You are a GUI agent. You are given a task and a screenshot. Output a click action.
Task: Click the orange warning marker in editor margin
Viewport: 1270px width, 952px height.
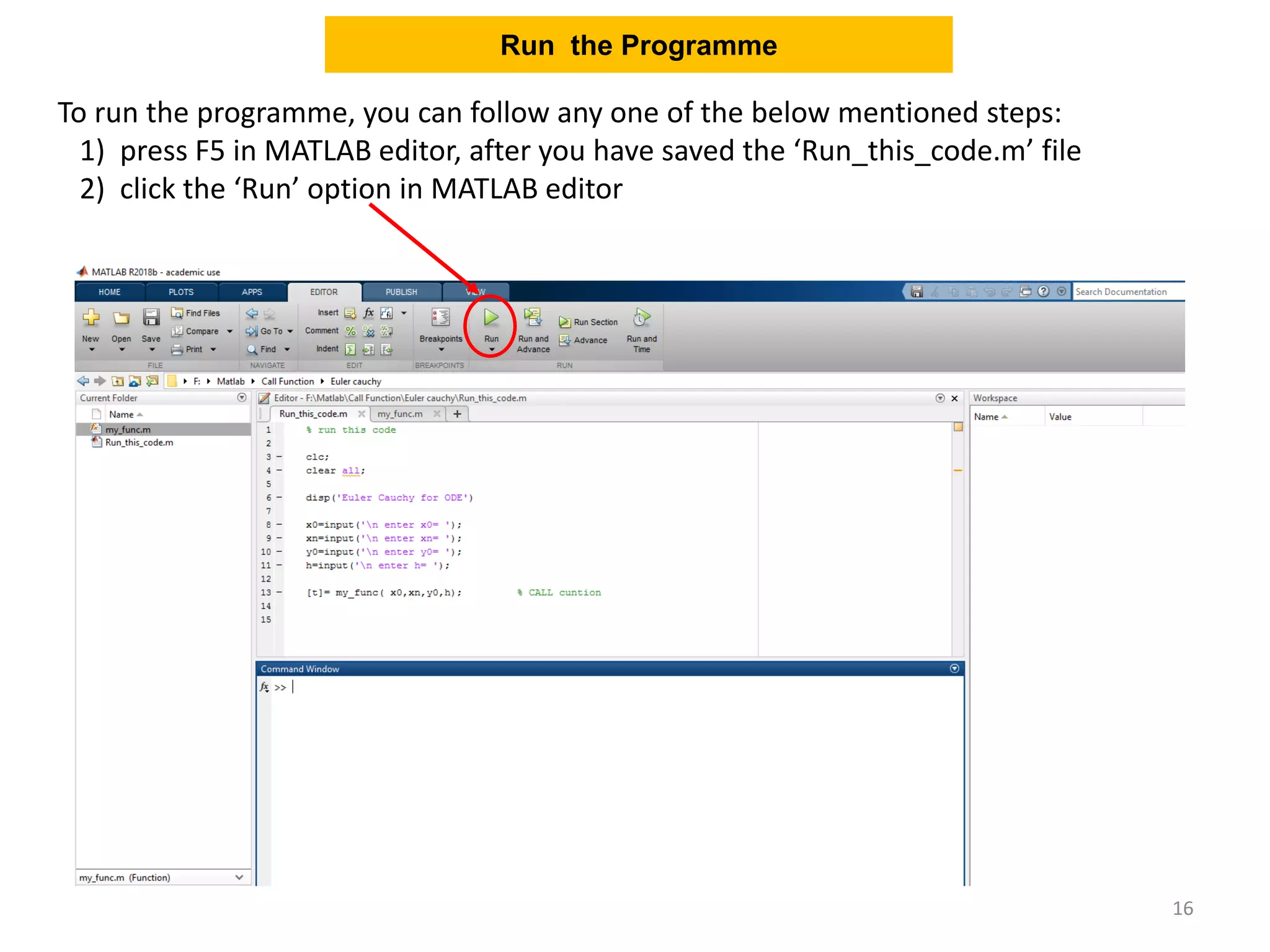957,471
